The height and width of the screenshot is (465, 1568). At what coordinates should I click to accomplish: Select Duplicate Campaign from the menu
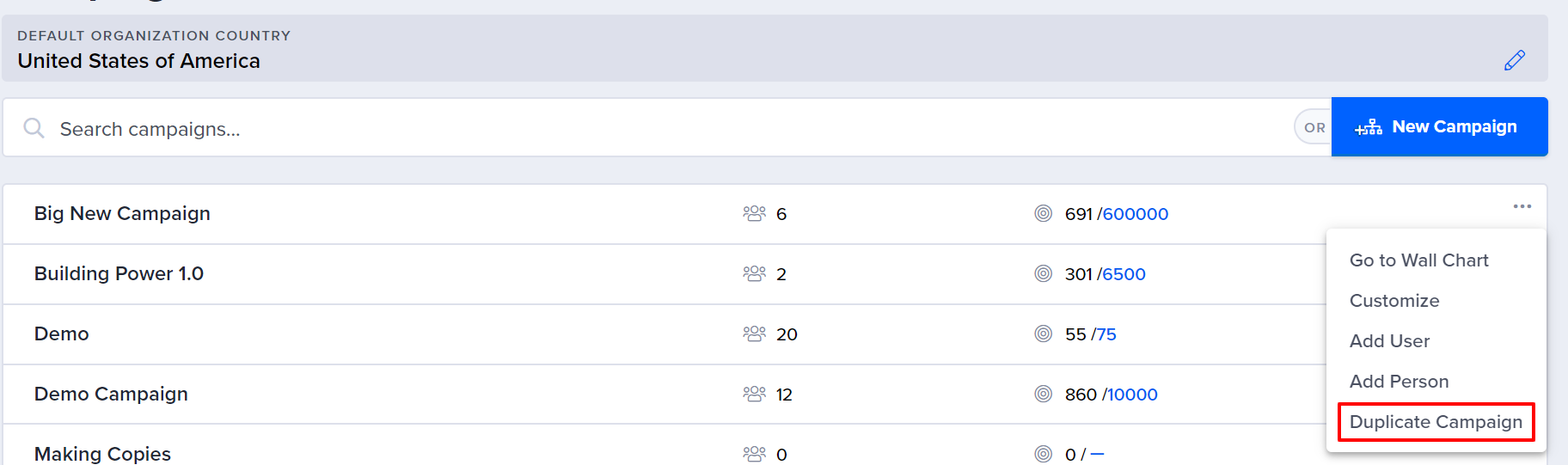tap(1436, 422)
